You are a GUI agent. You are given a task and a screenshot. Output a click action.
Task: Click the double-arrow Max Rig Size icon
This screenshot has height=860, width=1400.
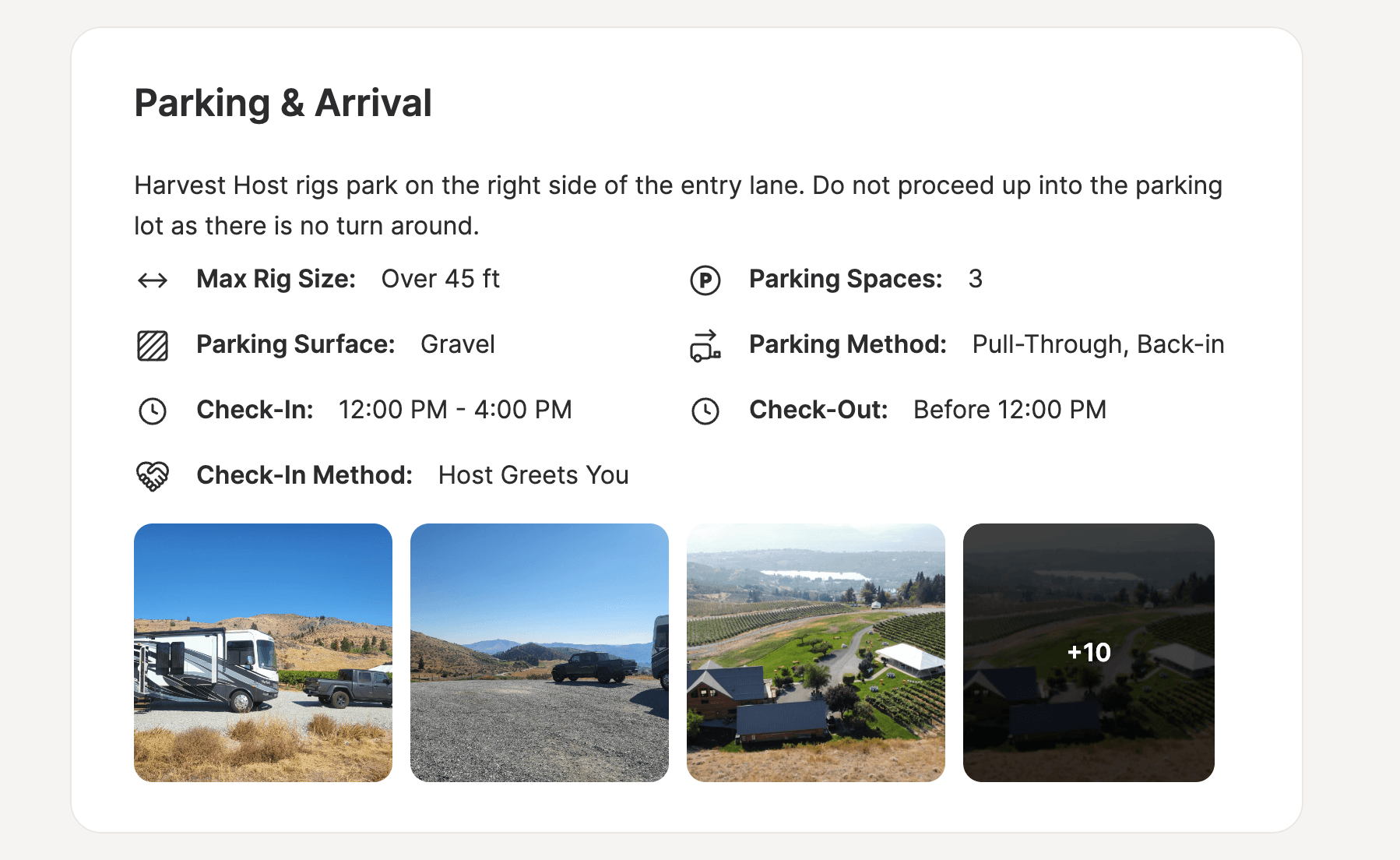tap(153, 280)
